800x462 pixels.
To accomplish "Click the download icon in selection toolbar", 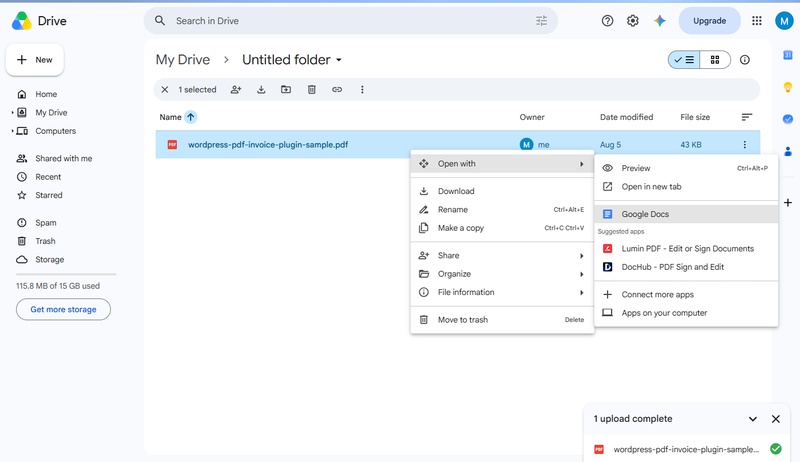I will [261, 90].
